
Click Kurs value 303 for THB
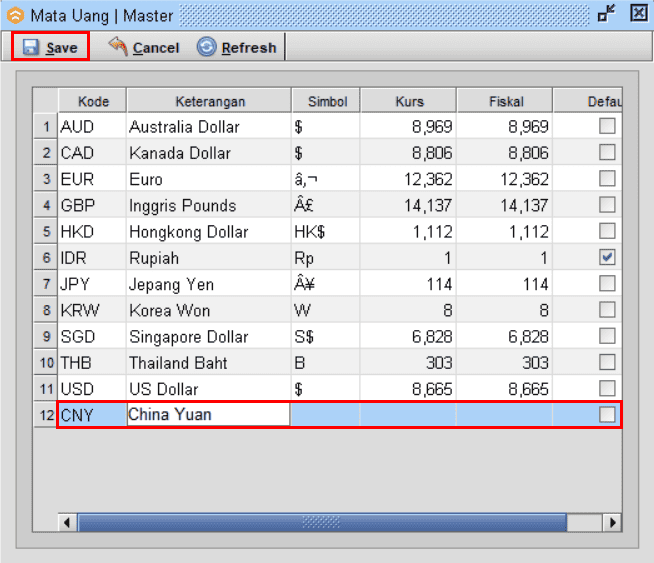[408, 362]
